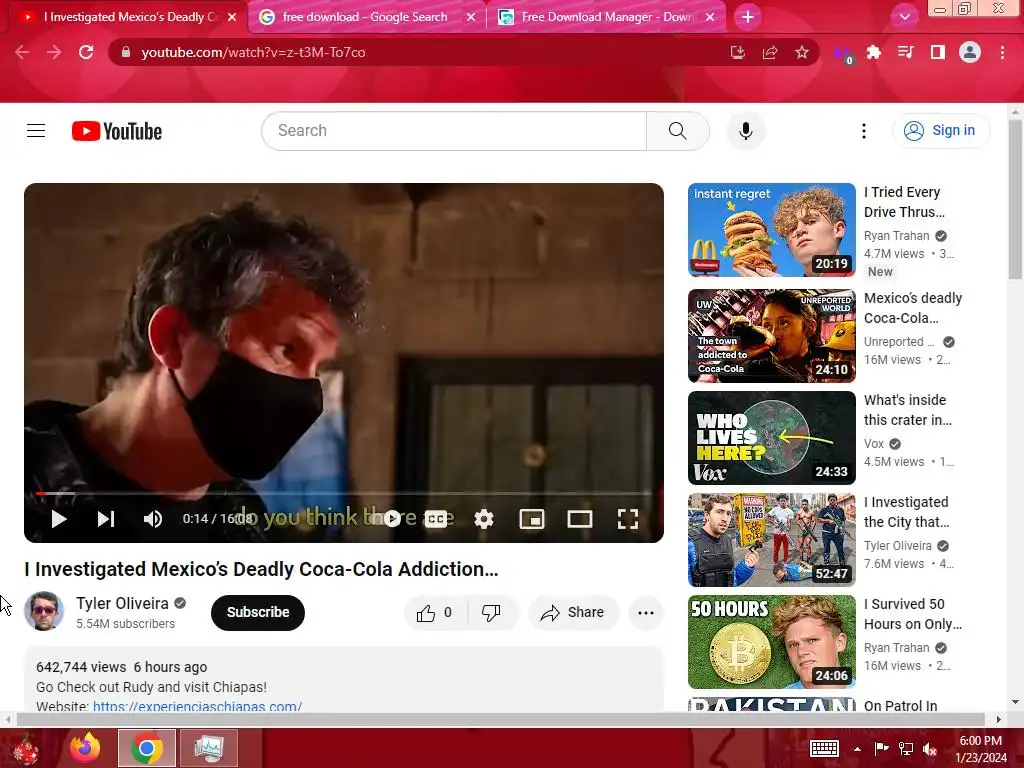Toggle Chrome side panel
This screenshot has height=768, width=1024.
tap(938, 52)
